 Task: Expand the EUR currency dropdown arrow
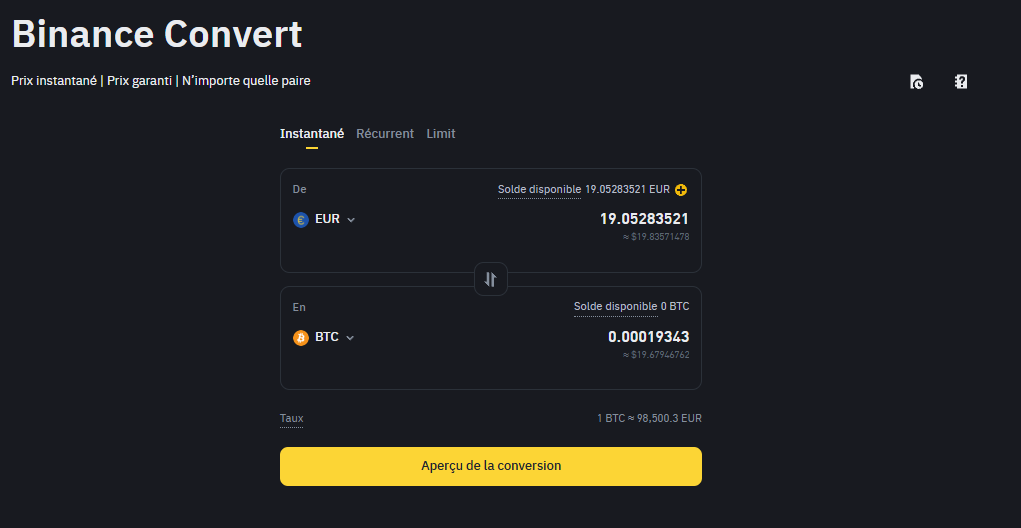(x=351, y=220)
